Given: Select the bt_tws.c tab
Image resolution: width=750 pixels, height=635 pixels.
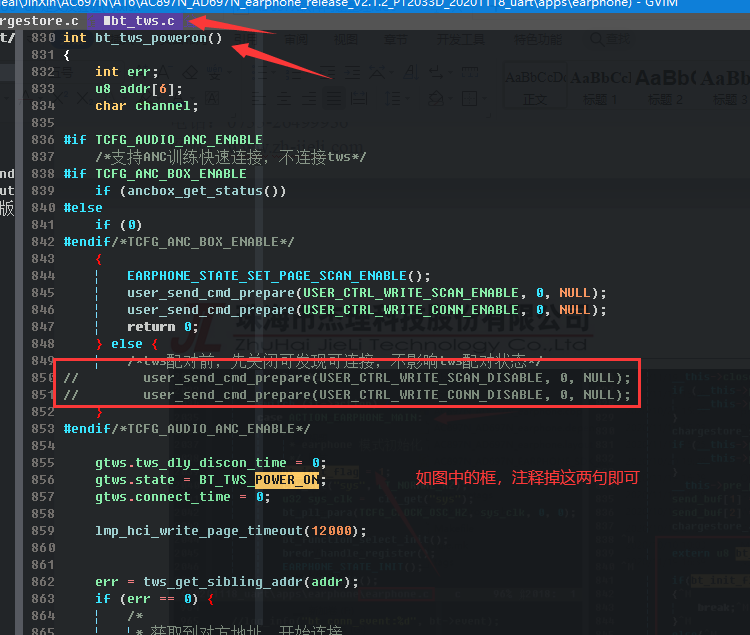Looking at the screenshot, I should pyautogui.click(x=139, y=21).
